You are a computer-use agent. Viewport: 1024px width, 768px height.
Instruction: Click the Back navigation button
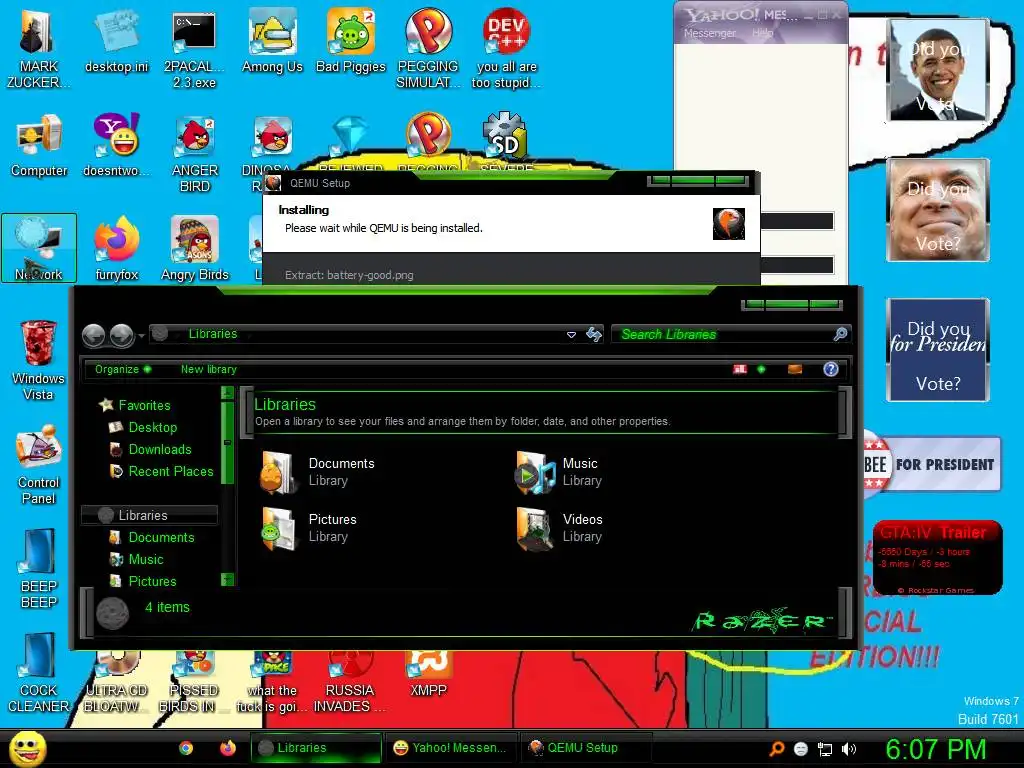(94, 335)
